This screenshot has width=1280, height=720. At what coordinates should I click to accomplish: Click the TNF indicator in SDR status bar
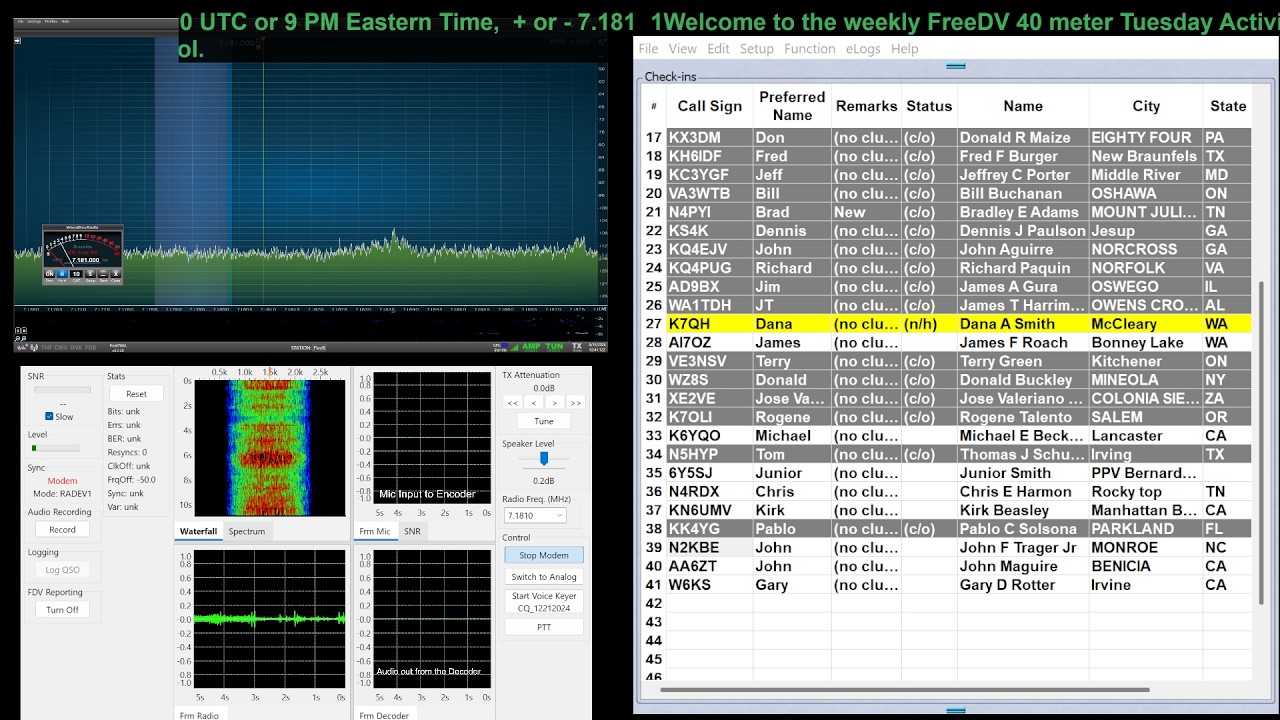coord(47,347)
